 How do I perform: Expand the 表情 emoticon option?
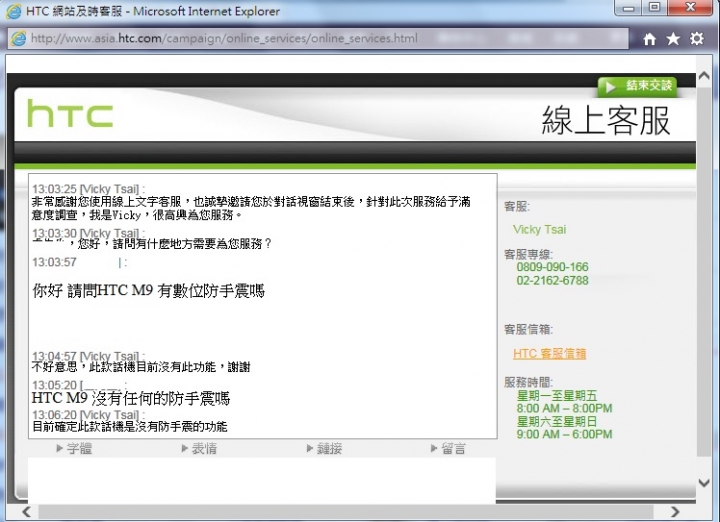[x=199, y=449]
